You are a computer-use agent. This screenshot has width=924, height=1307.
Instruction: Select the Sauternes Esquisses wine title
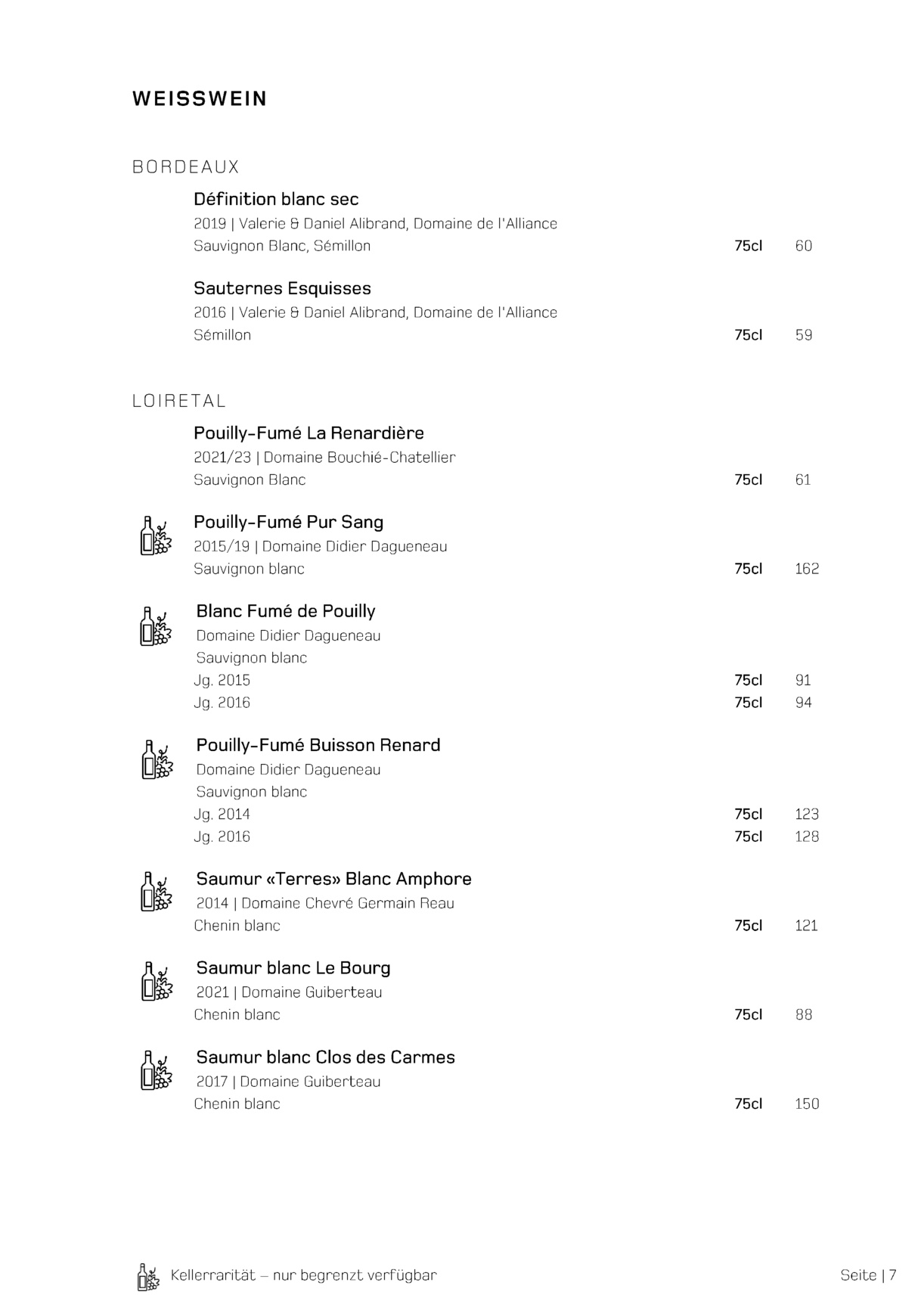click(x=282, y=288)
